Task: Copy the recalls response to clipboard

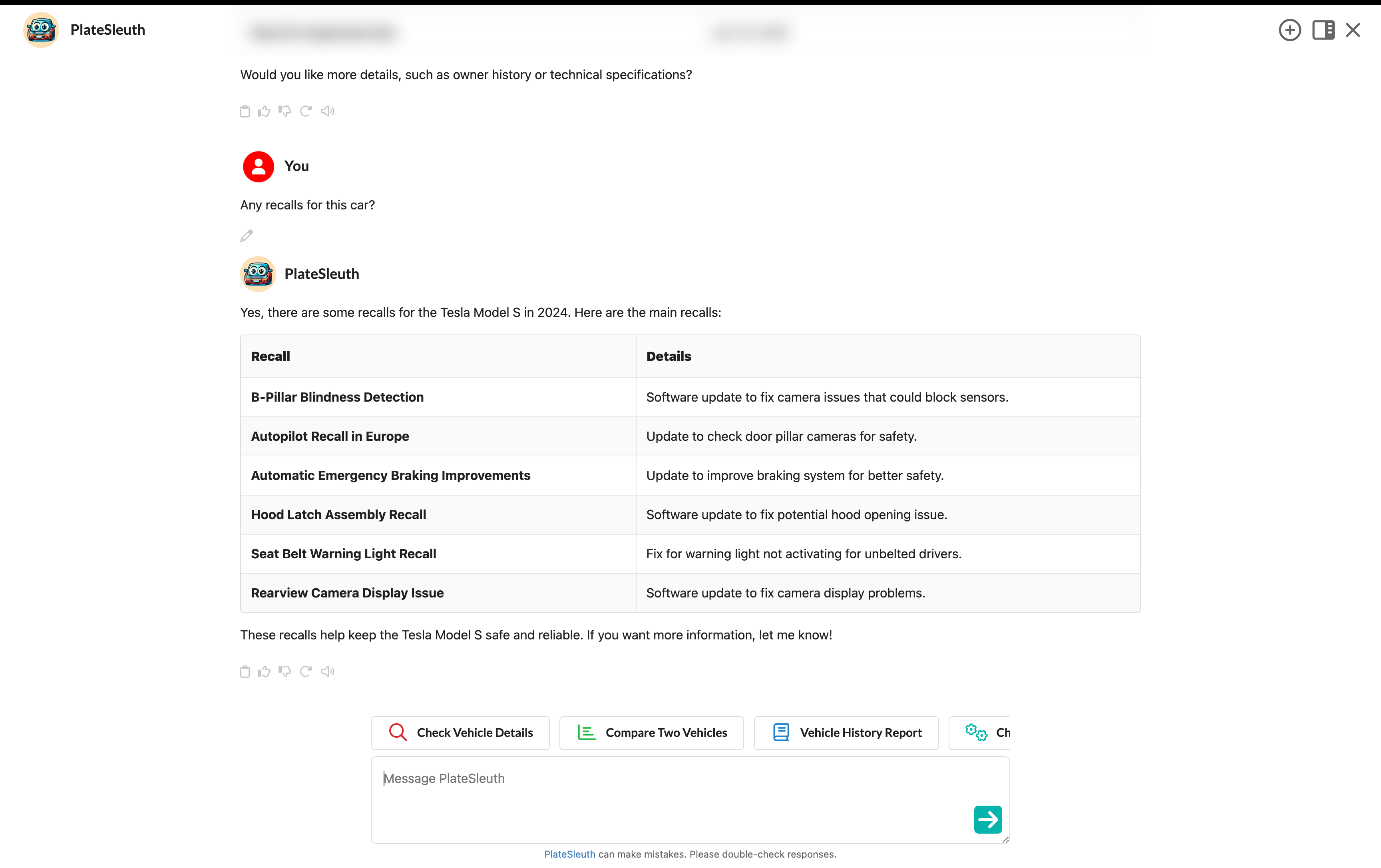Action: (x=245, y=671)
